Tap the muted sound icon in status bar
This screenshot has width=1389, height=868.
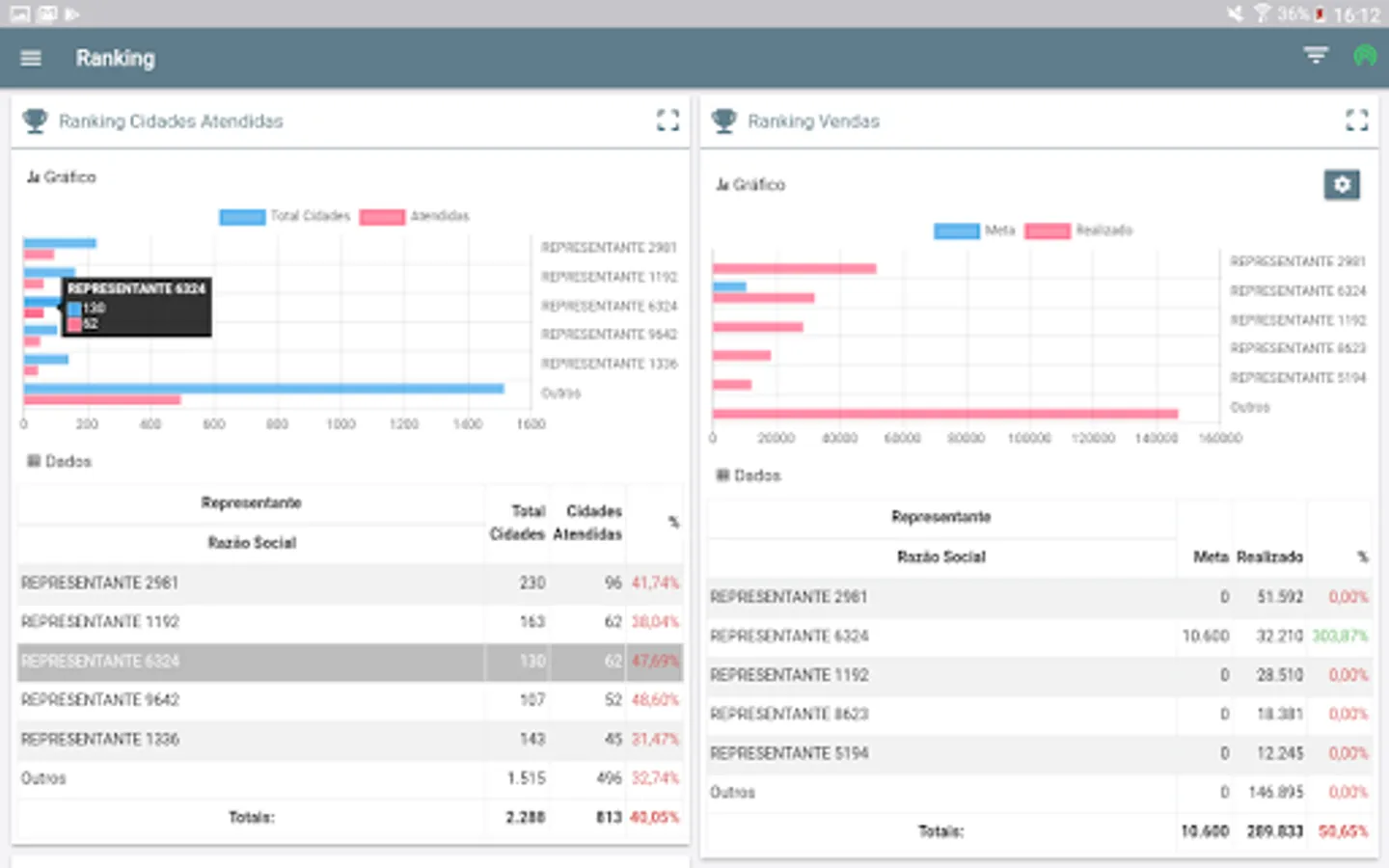(x=1236, y=14)
